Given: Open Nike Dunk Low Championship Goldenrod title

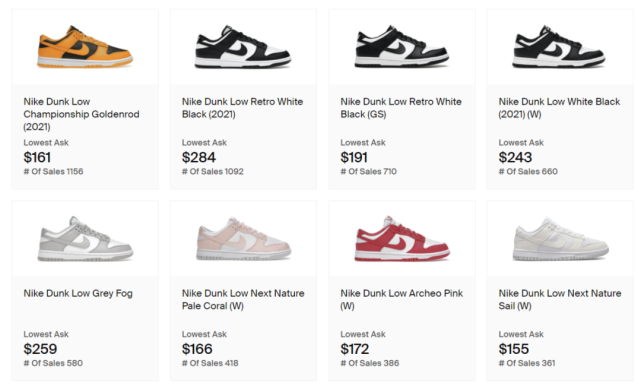Looking at the screenshot, I should coord(81,114).
